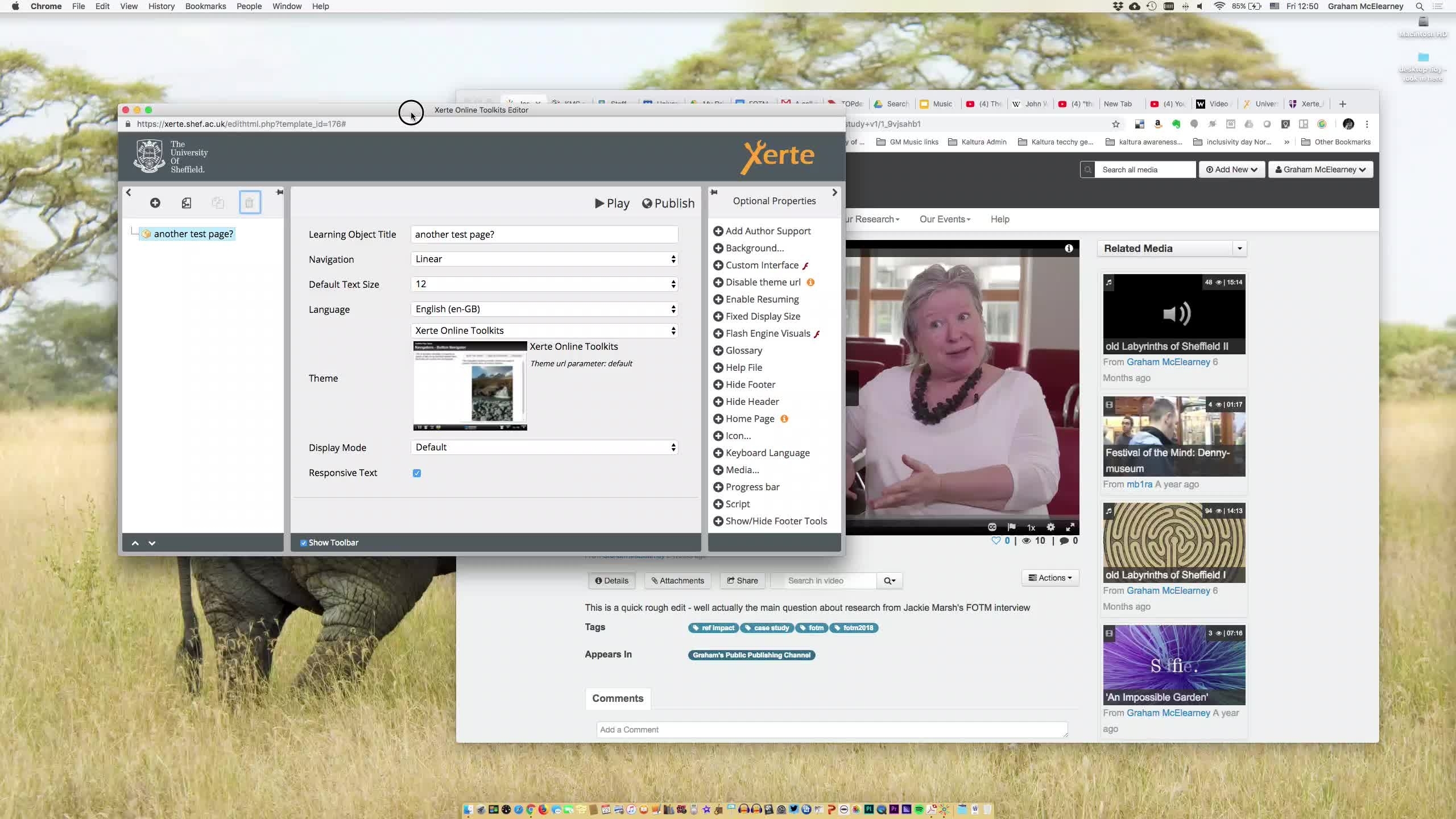Image resolution: width=1456 pixels, height=819 pixels.
Task: Pin the page tree panel
Action: coord(279,192)
